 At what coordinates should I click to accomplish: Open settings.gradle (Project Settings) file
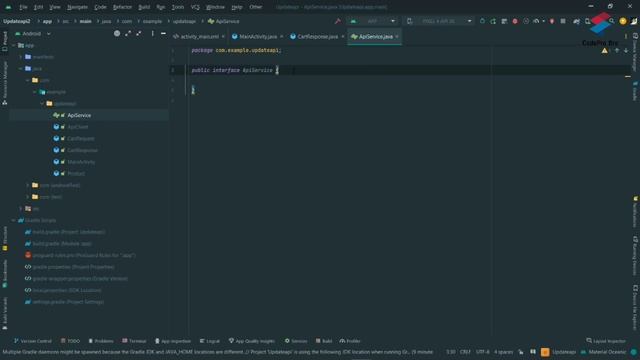(x=68, y=302)
